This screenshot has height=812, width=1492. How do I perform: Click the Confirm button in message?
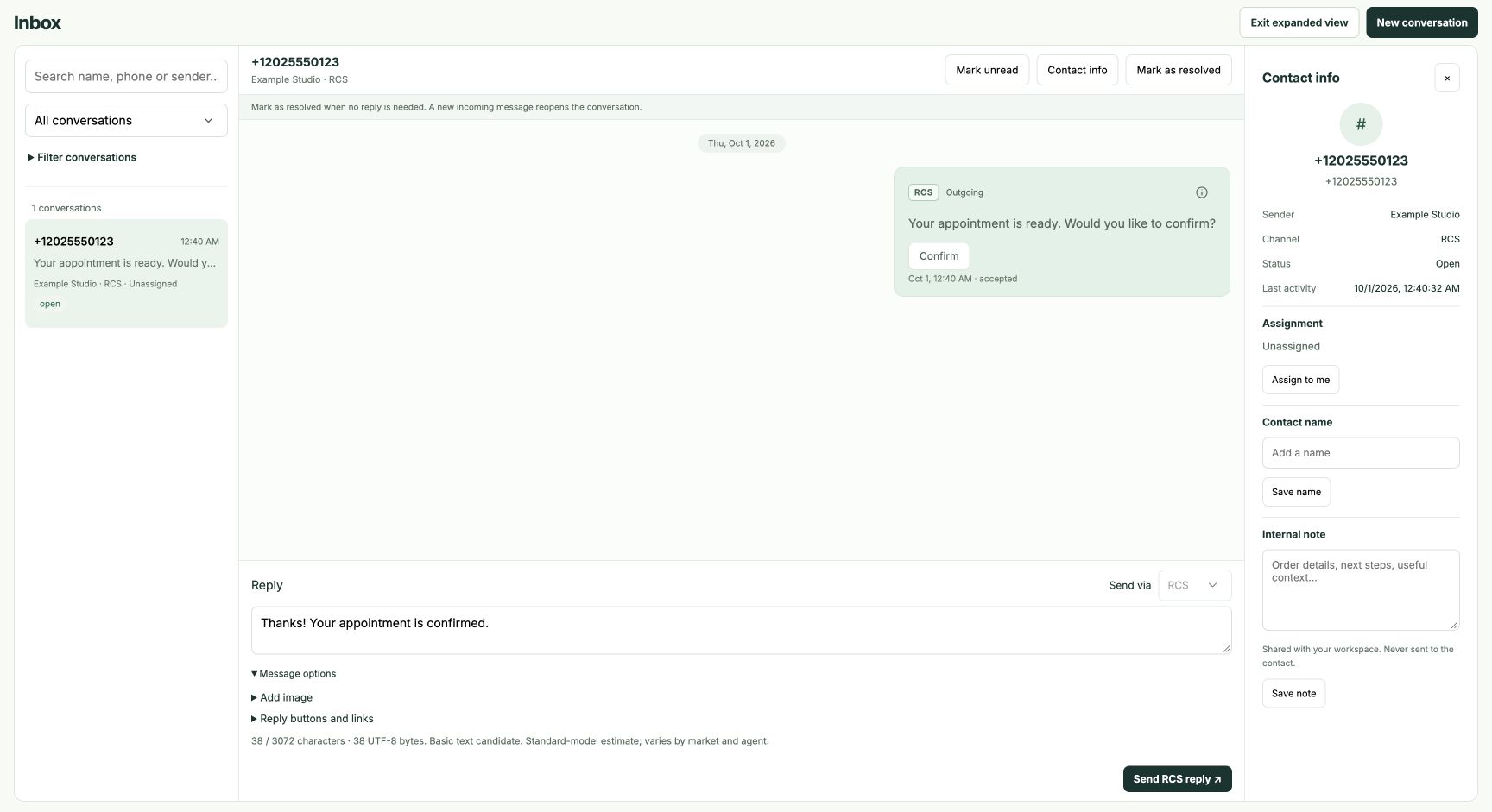coord(939,256)
